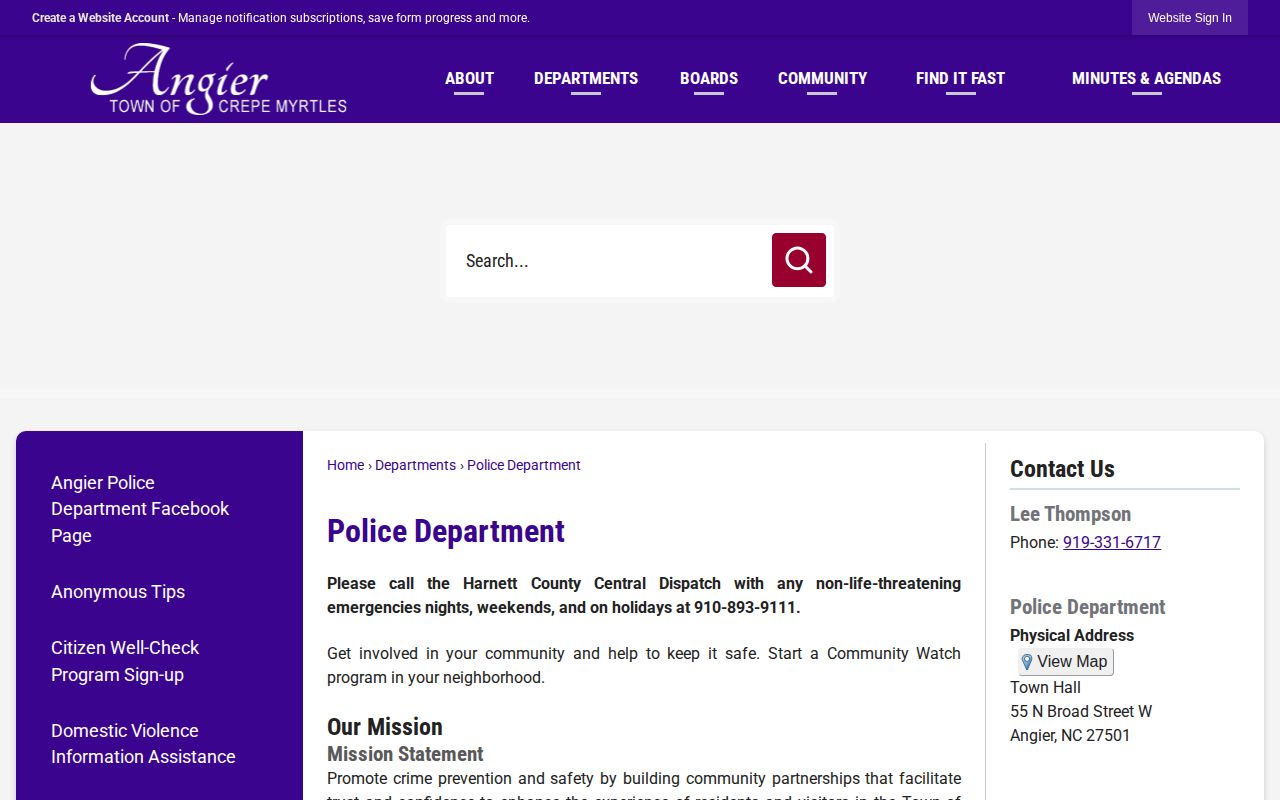The width and height of the screenshot is (1280, 800).
Task: Click the Create a Website Account link
Action: 100,18
